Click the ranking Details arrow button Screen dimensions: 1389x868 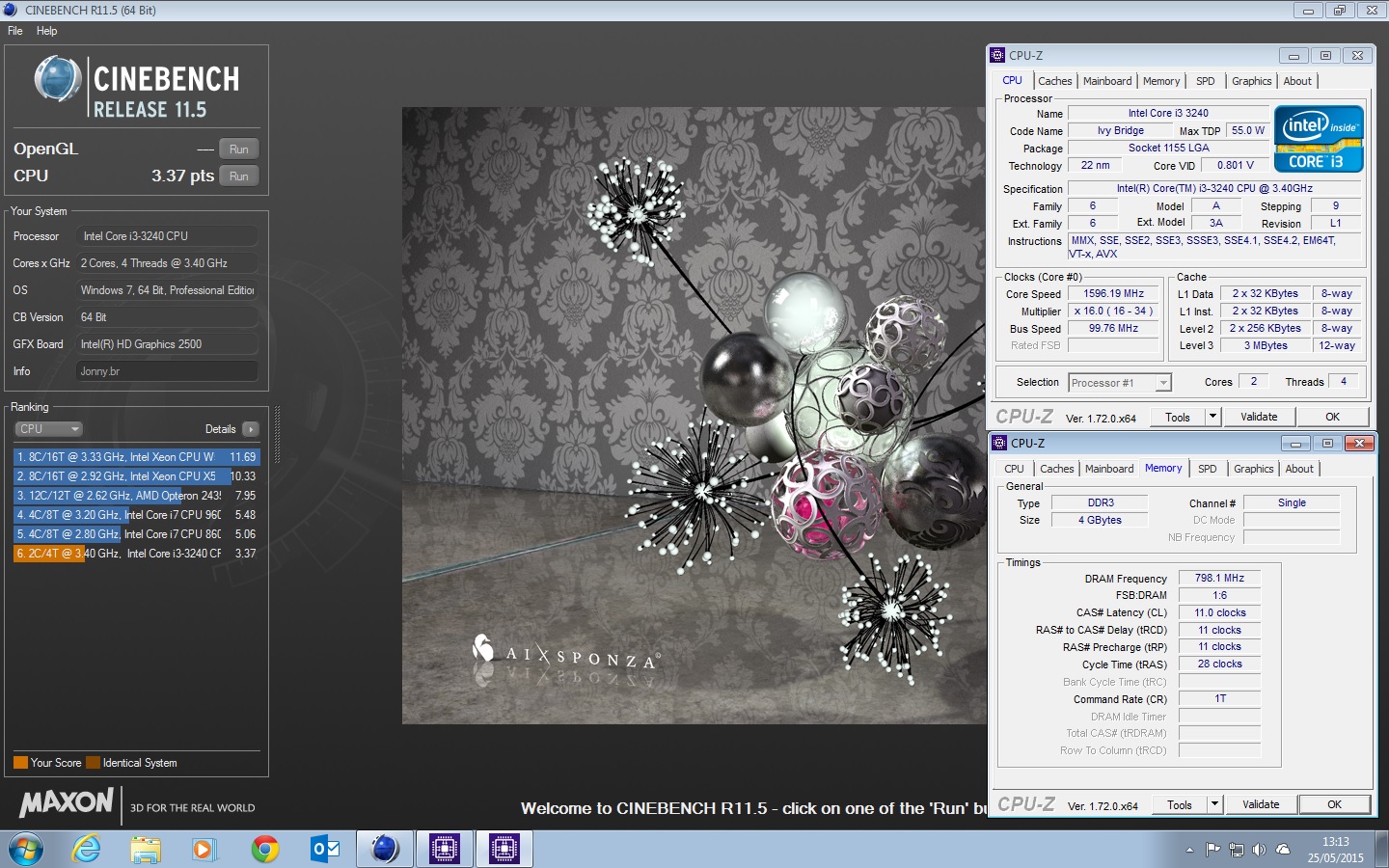[251, 429]
